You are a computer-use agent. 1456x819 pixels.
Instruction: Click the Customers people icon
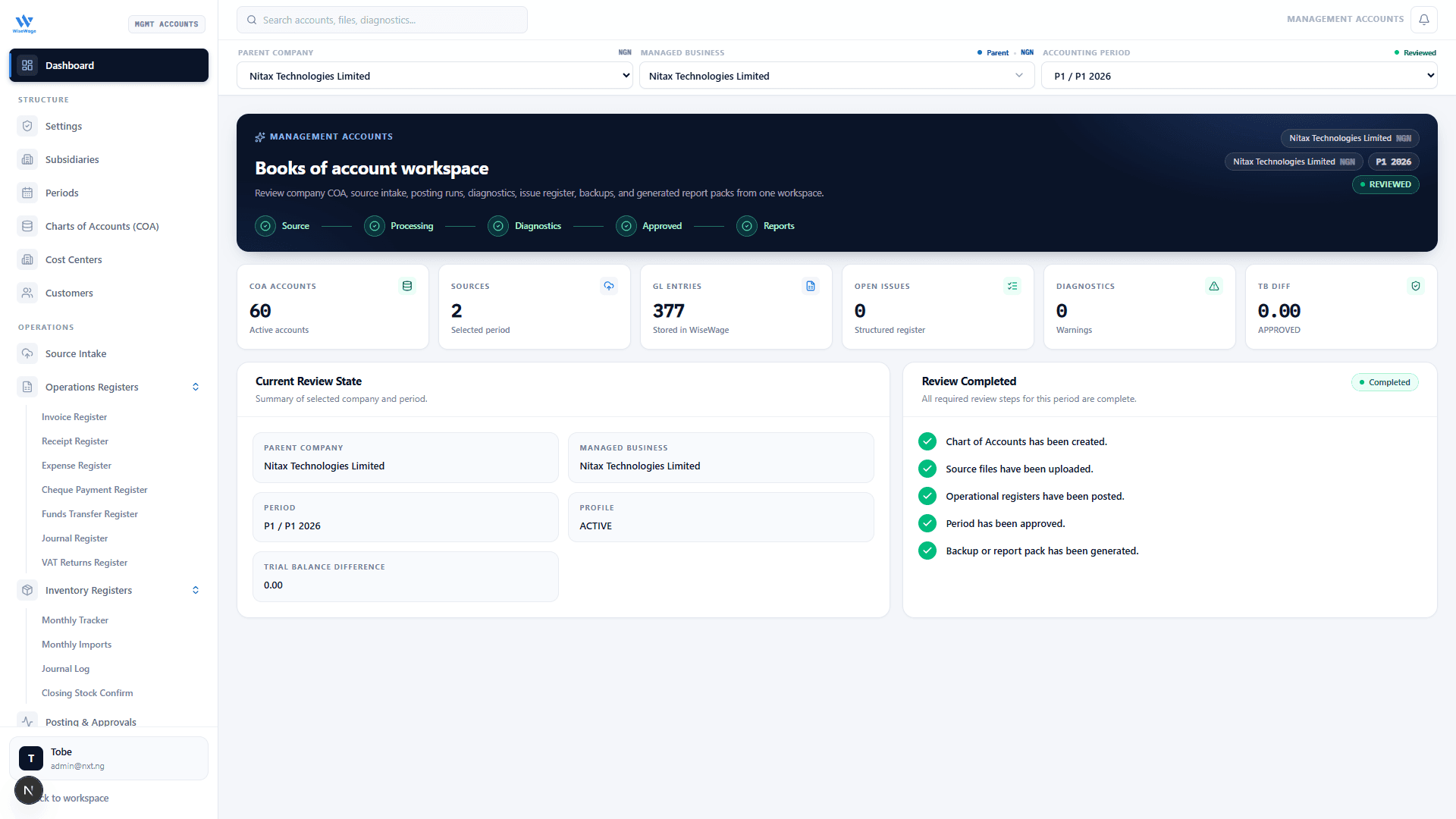click(x=27, y=293)
